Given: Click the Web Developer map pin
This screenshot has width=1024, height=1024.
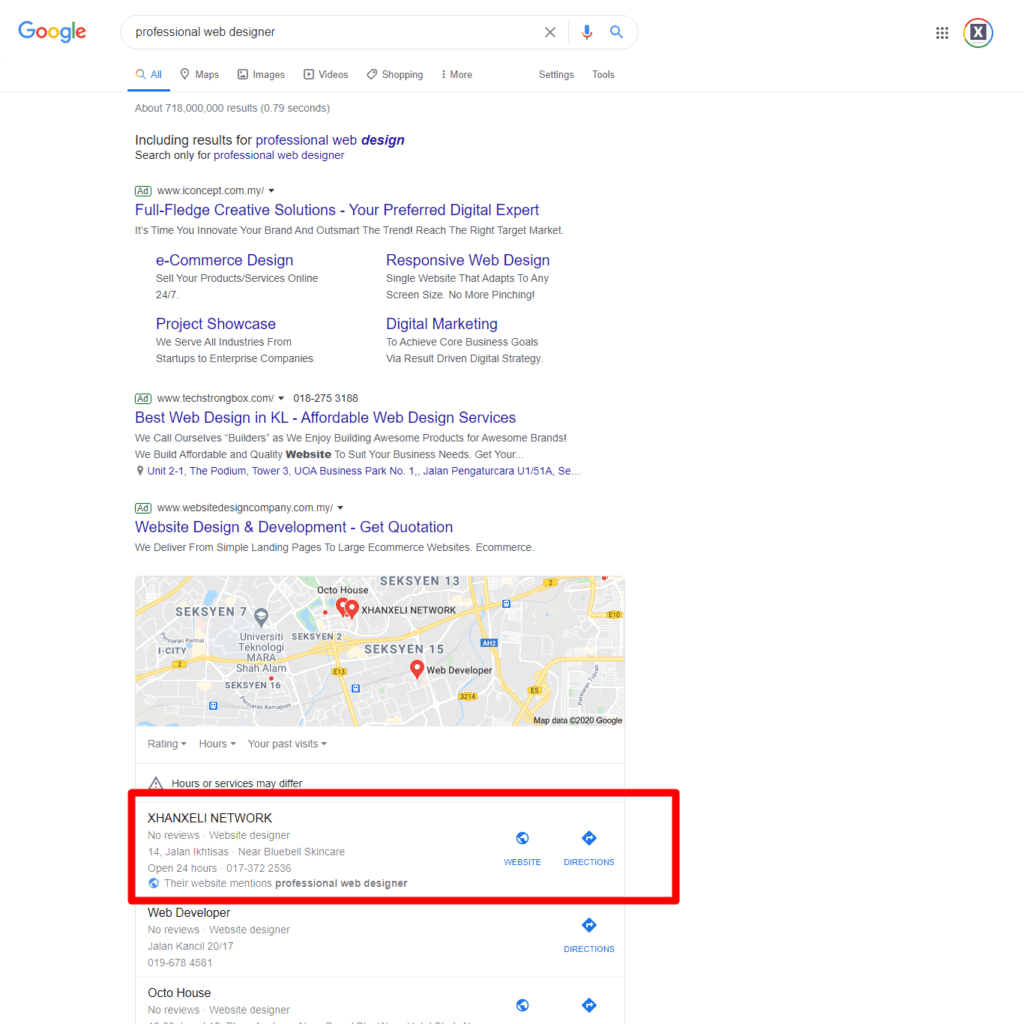Looking at the screenshot, I should click(417, 669).
